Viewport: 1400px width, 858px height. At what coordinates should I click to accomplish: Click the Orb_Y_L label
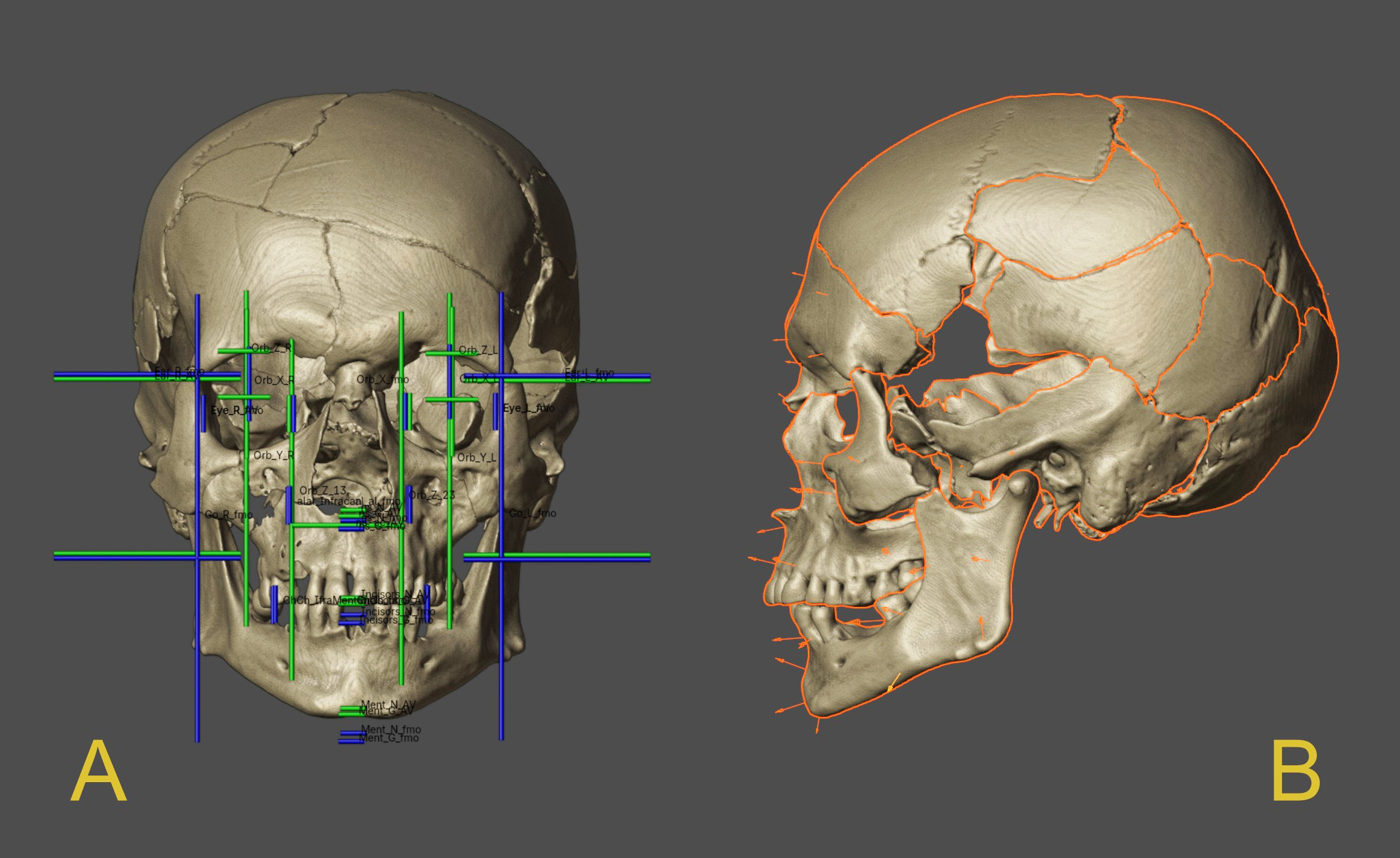(x=477, y=458)
